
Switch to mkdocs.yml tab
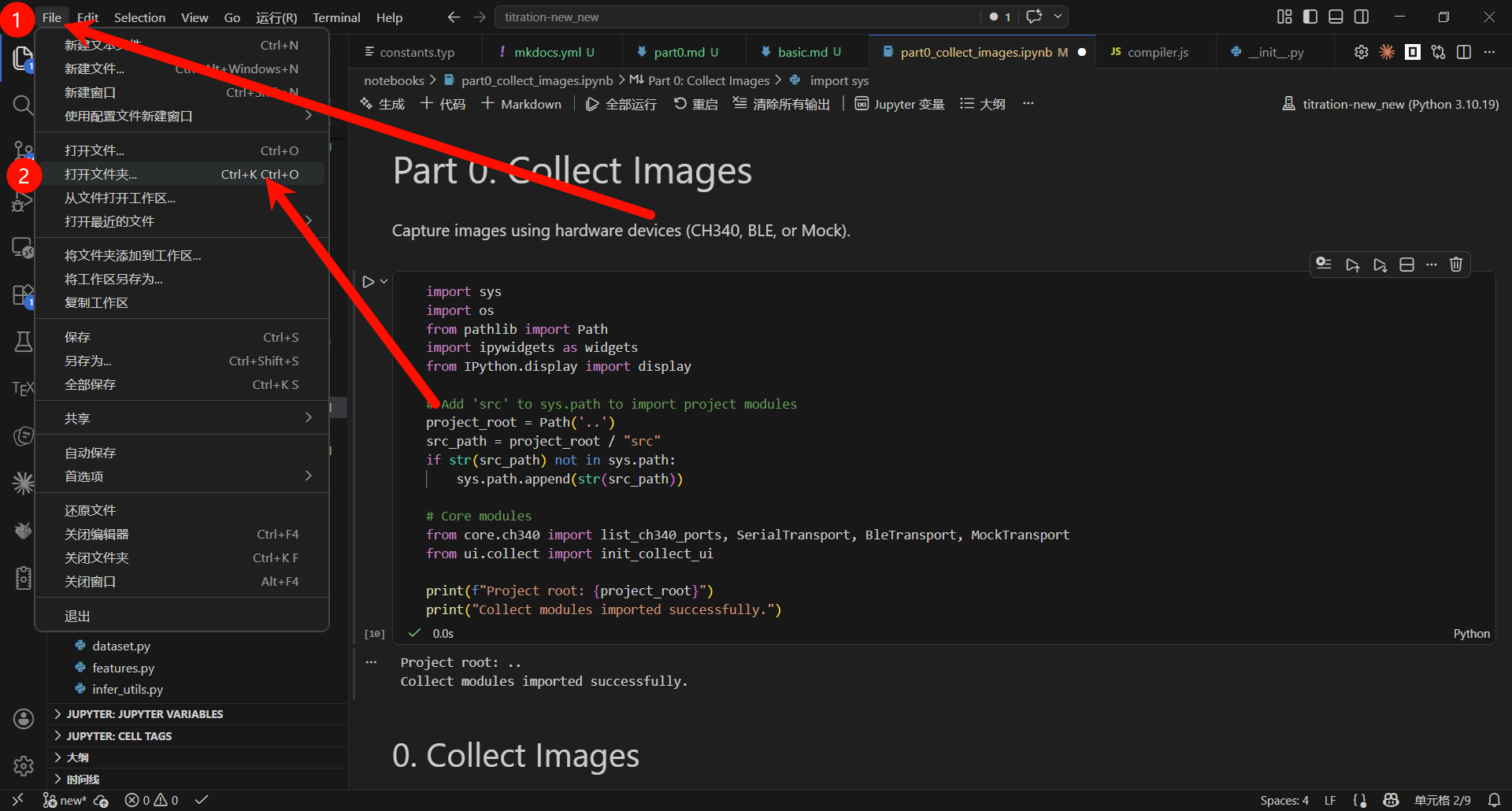tap(547, 52)
